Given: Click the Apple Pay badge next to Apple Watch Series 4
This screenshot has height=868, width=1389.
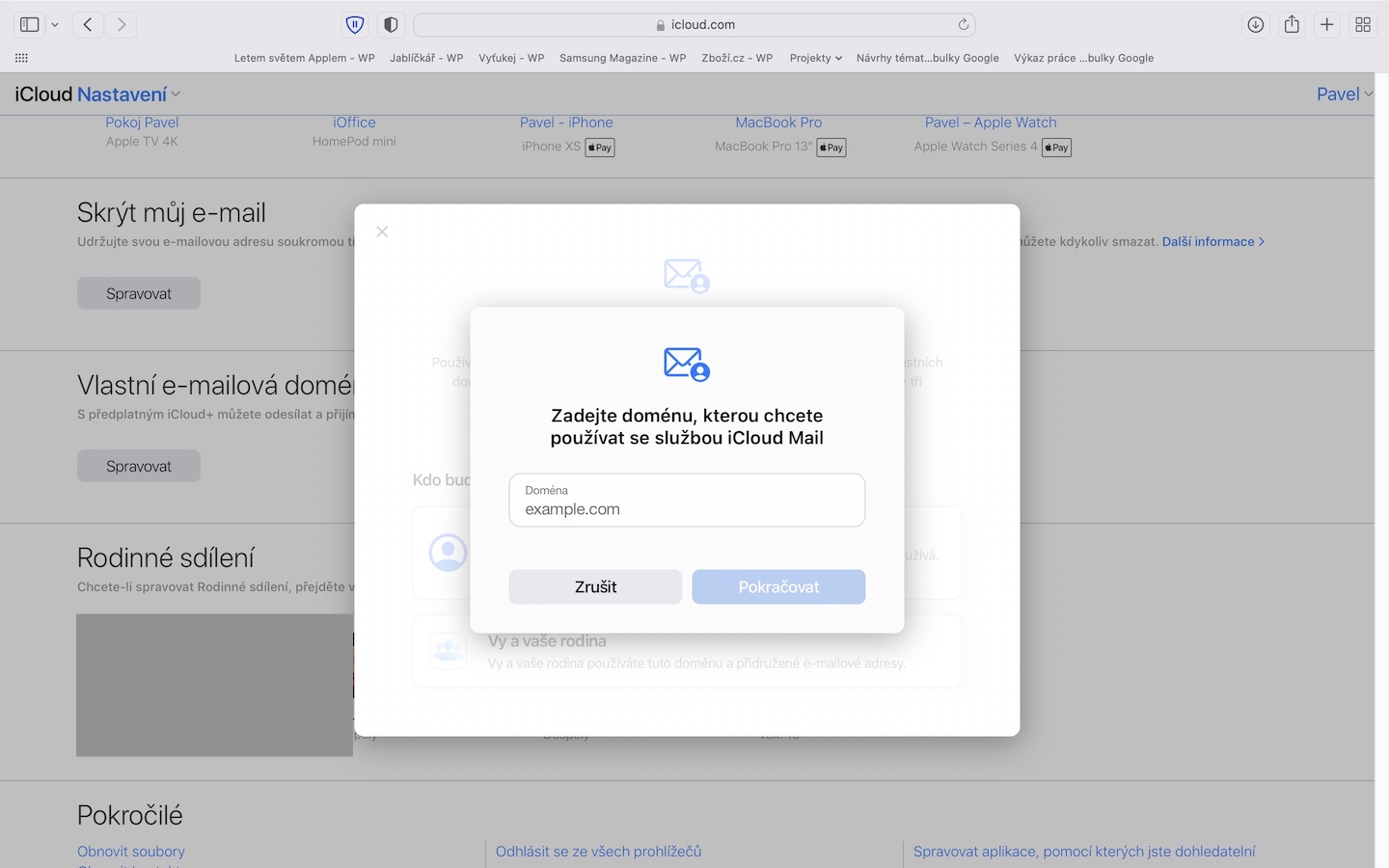Looking at the screenshot, I should (x=1057, y=148).
